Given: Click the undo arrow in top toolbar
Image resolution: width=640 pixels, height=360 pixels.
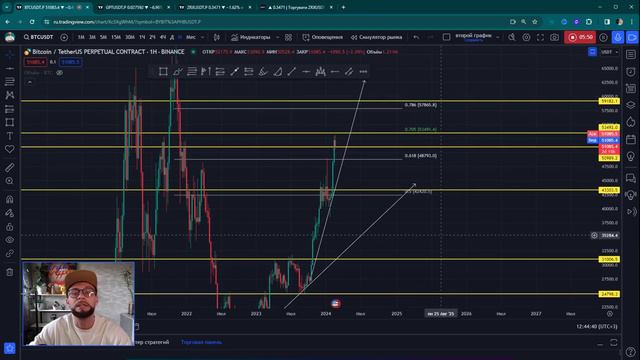Looking at the screenshot, I should click(416, 37).
